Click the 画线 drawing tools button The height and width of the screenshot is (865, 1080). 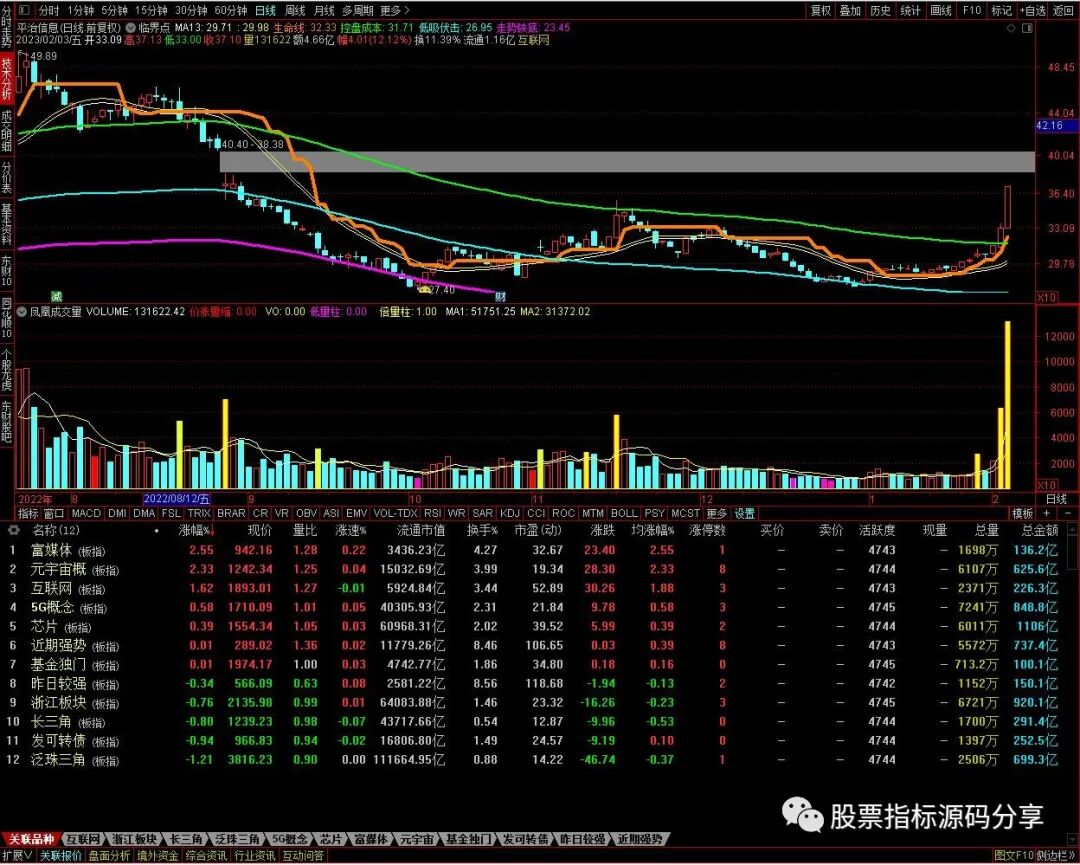click(x=941, y=10)
